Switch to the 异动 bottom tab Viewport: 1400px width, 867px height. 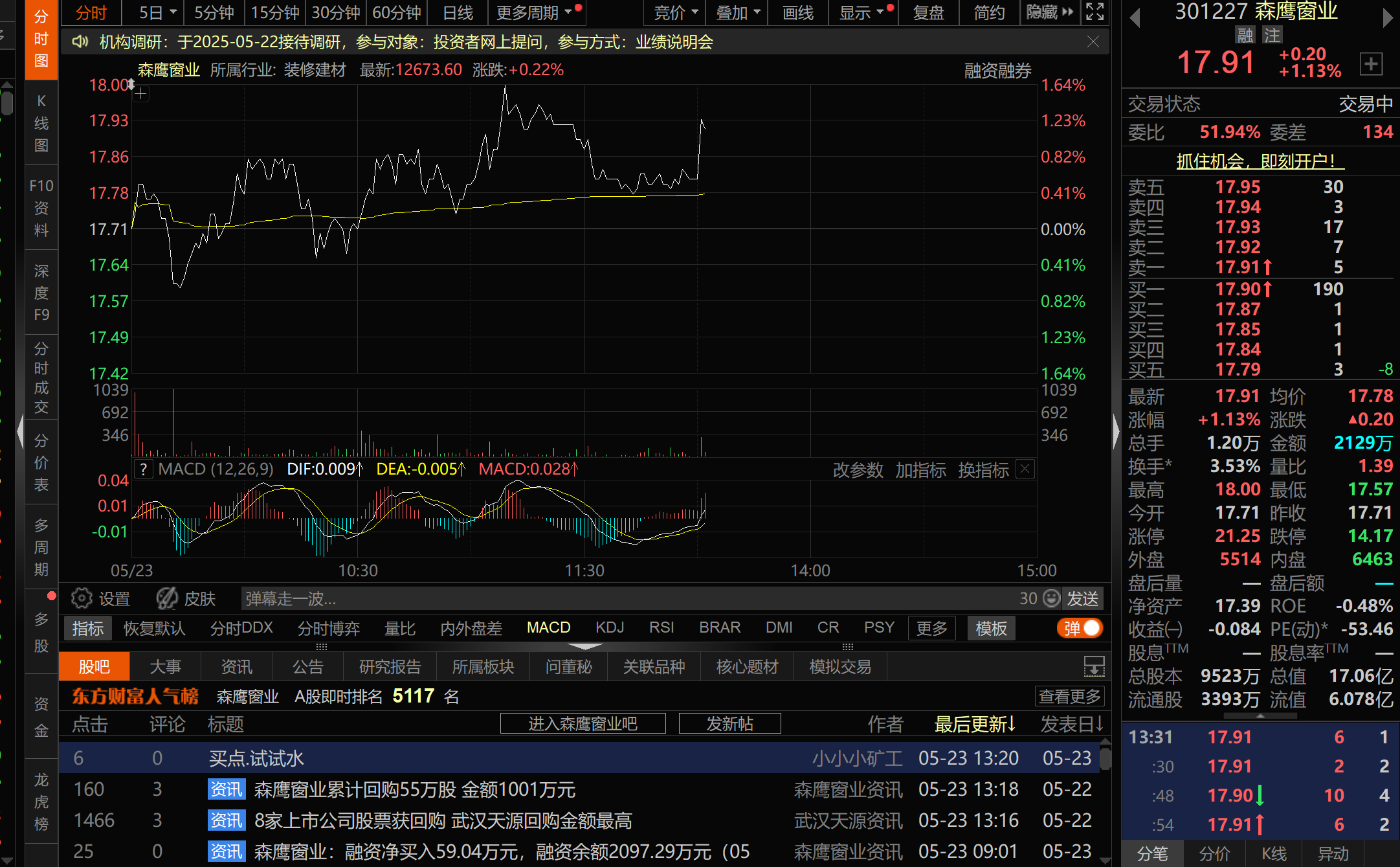[1333, 853]
